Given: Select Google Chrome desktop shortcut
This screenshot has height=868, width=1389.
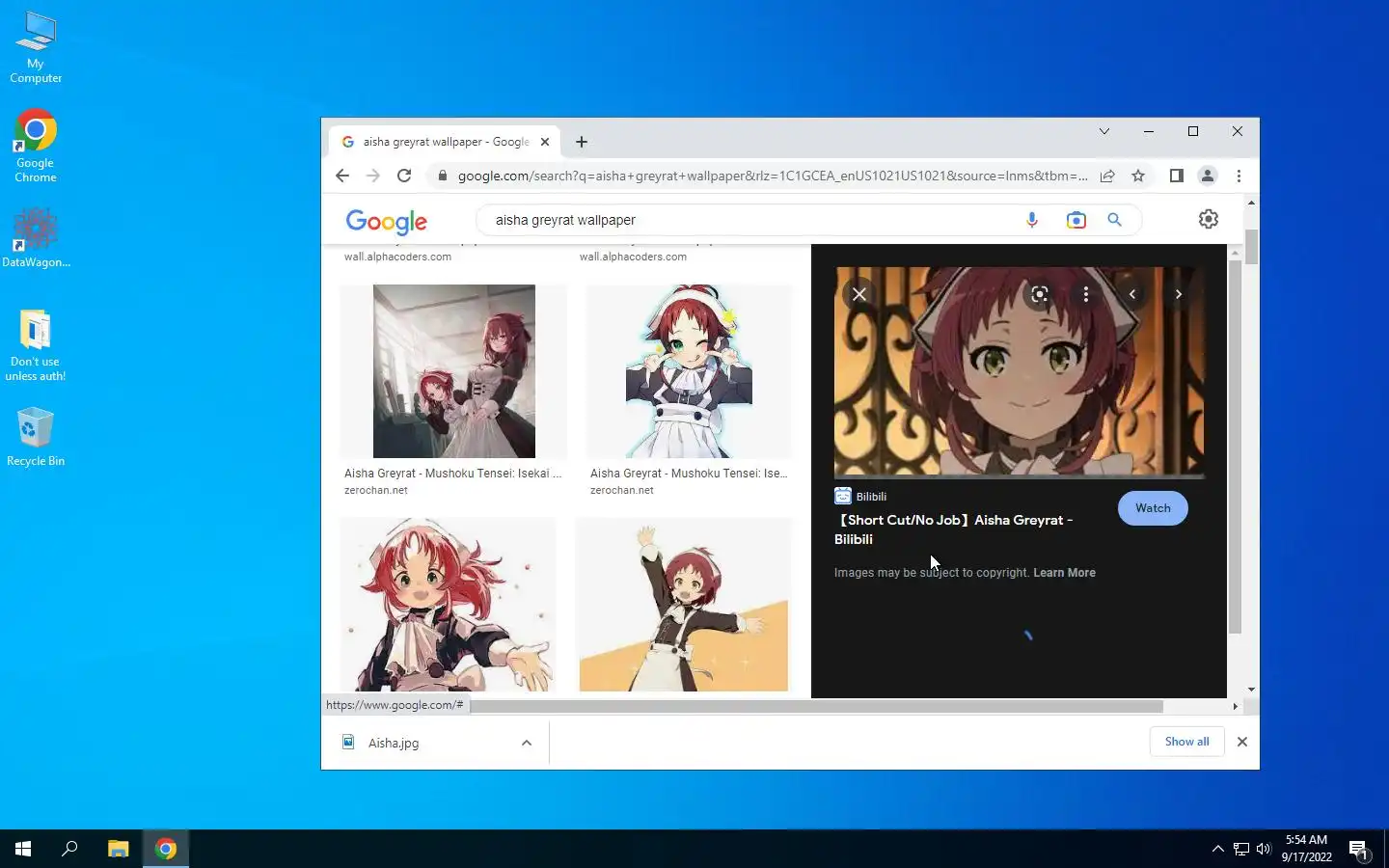Looking at the screenshot, I should click(x=36, y=146).
